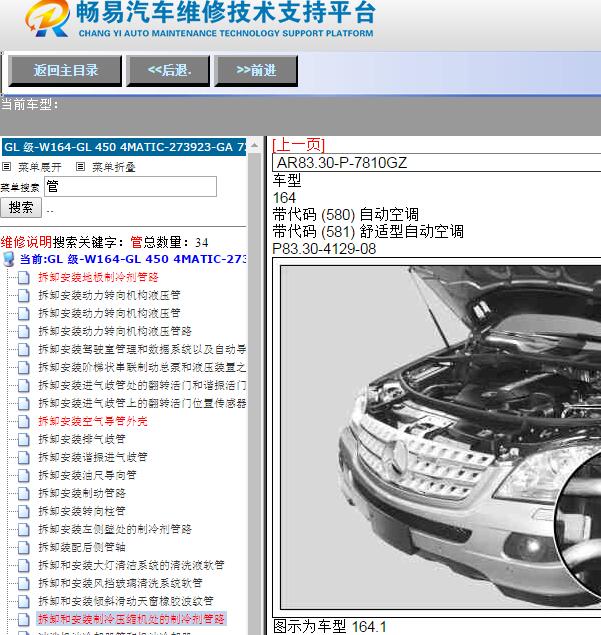Open 拆卸安装转向柱管 entry
Image resolution: width=601 pixels, height=635 pixels.
(82, 511)
